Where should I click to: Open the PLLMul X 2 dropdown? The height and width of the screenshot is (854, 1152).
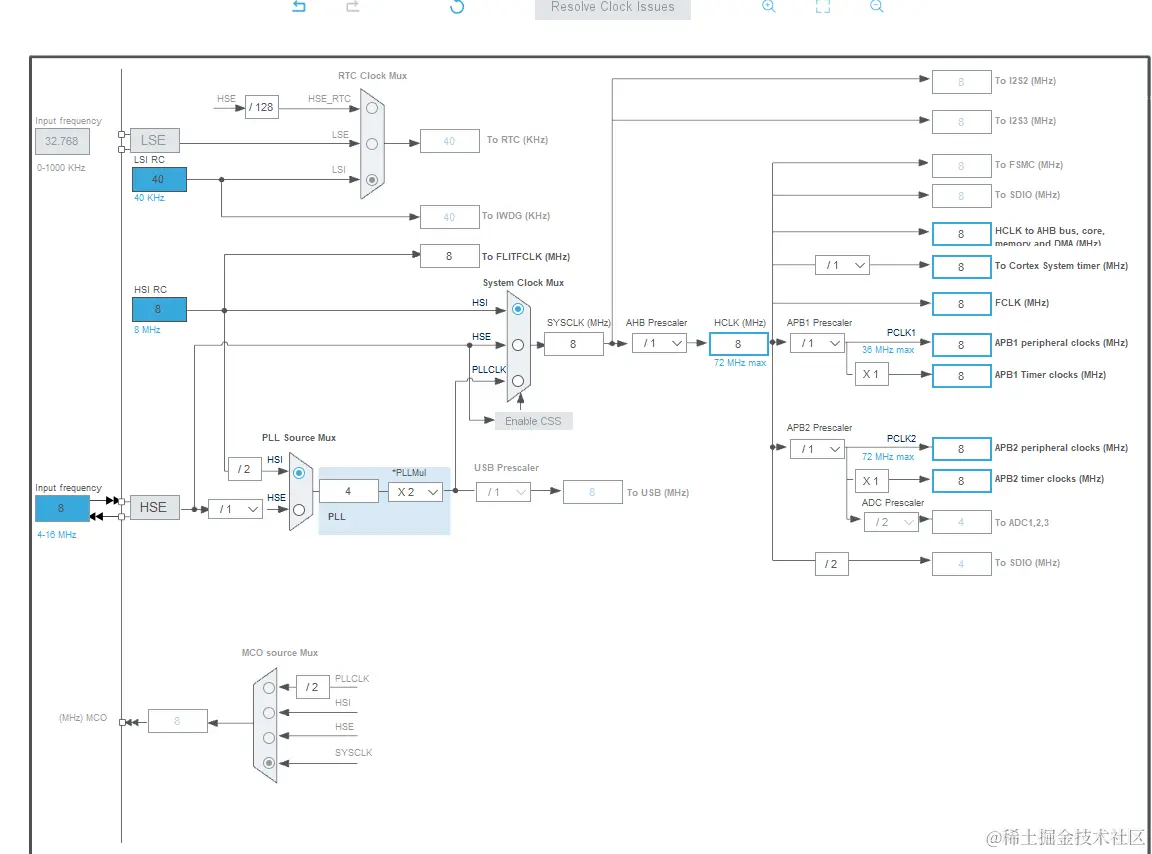coord(416,492)
